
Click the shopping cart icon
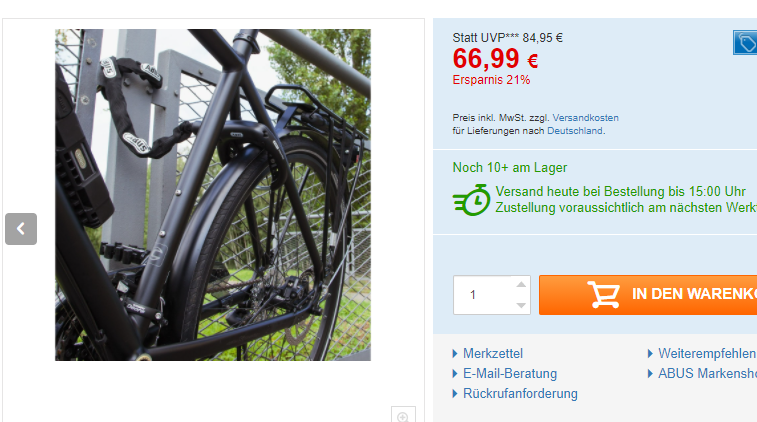(603, 294)
